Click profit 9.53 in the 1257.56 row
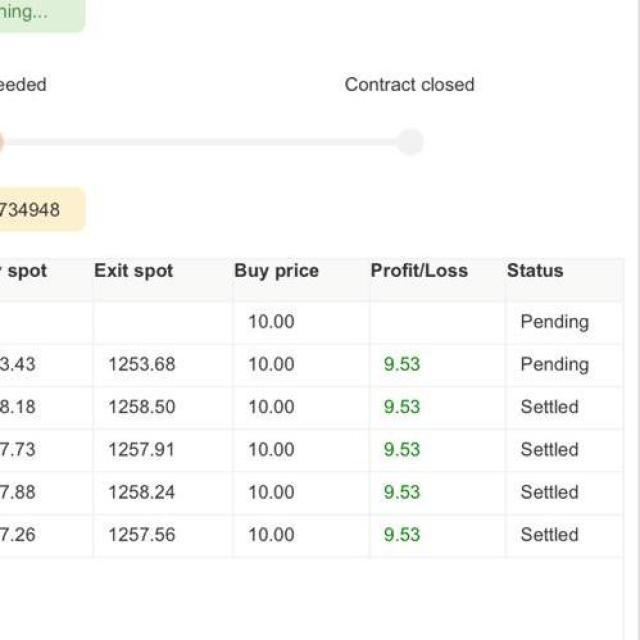 402,535
